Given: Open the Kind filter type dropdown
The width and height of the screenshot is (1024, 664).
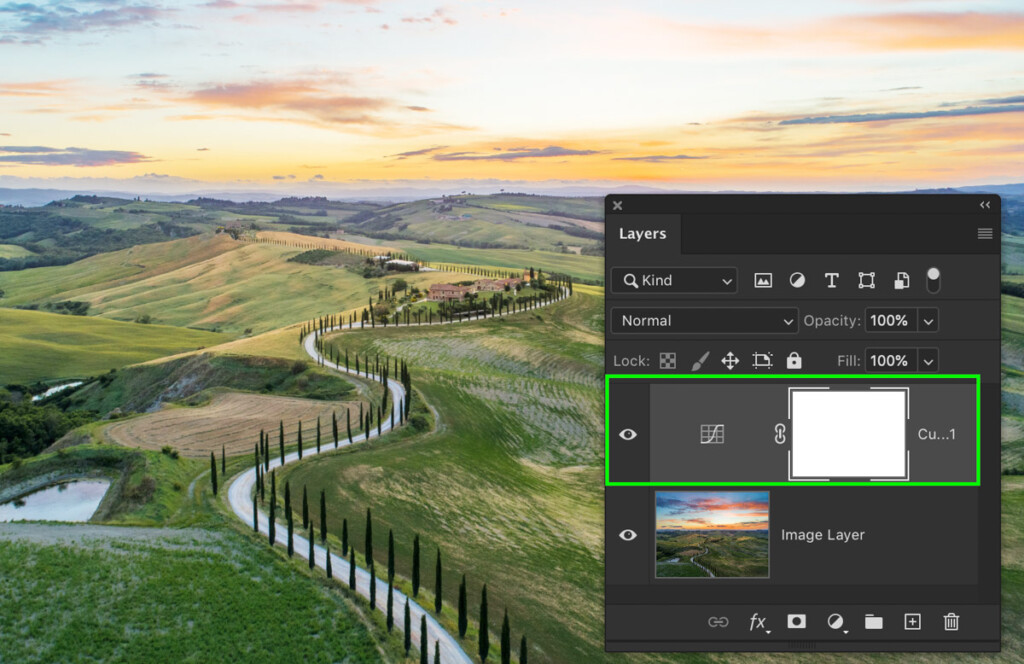Looking at the screenshot, I should tap(675, 281).
